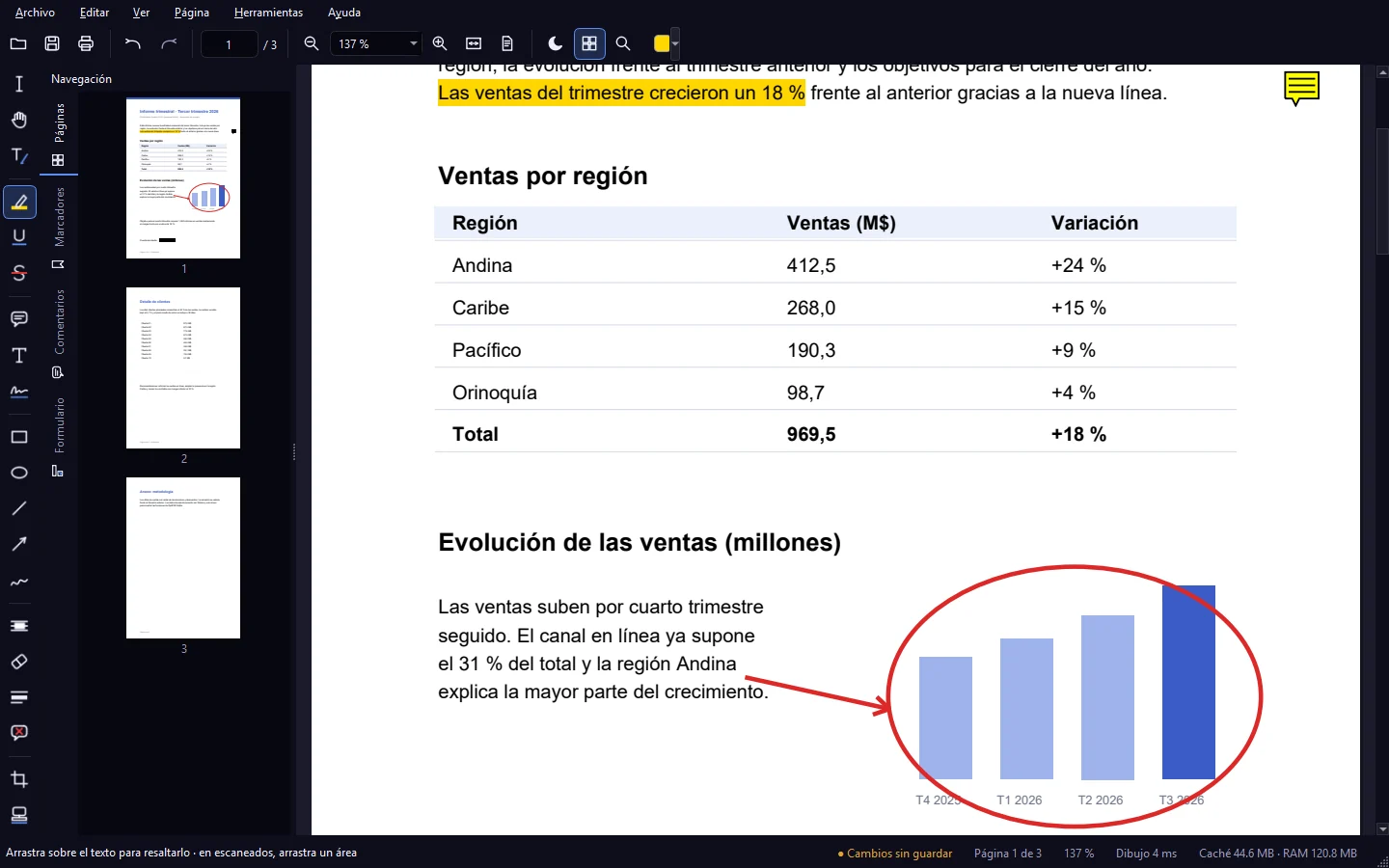
Task: Activate the edit text tool
Action: click(19, 155)
